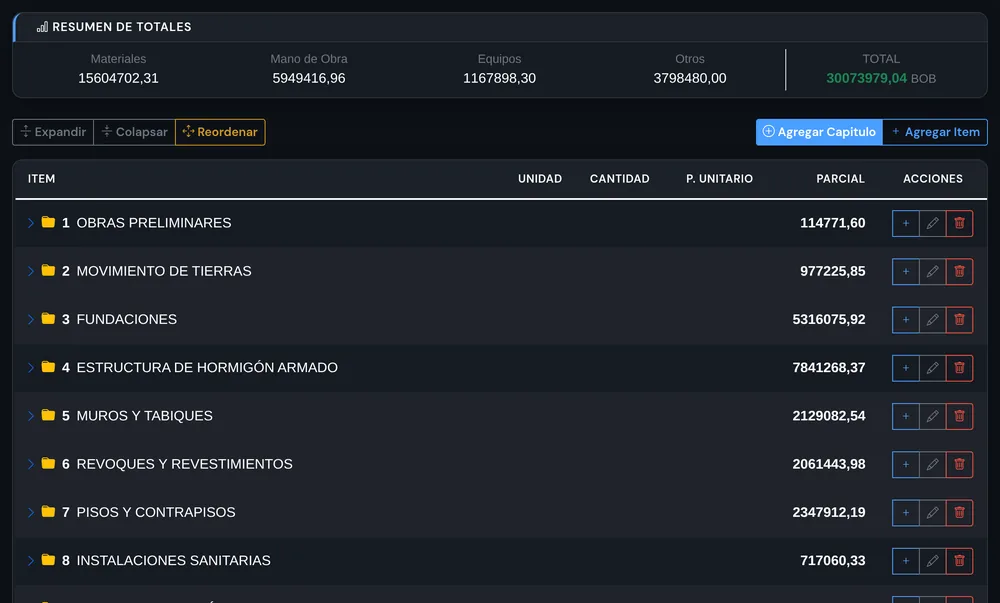
Task: Select the Mano de Obra value 5949416,96
Action: tap(309, 78)
